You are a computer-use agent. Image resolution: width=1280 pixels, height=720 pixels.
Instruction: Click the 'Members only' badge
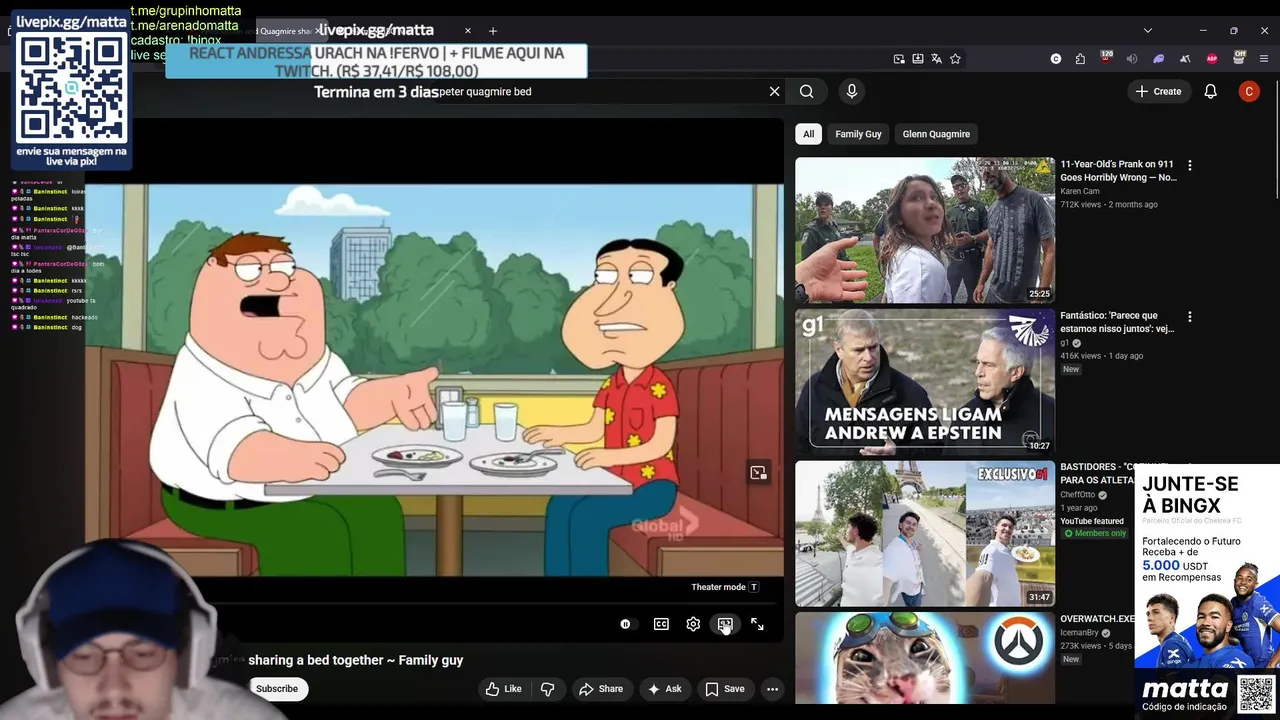(1094, 534)
